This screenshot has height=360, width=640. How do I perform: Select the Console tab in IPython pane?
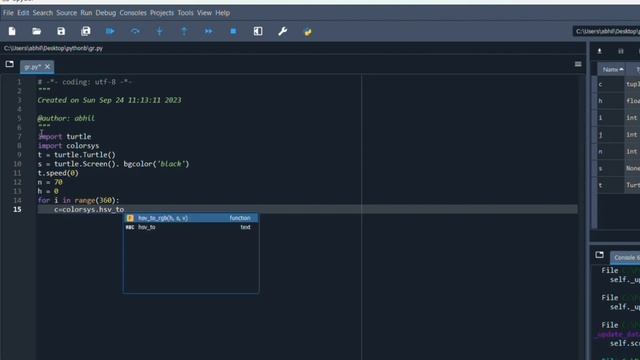tap(626, 258)
